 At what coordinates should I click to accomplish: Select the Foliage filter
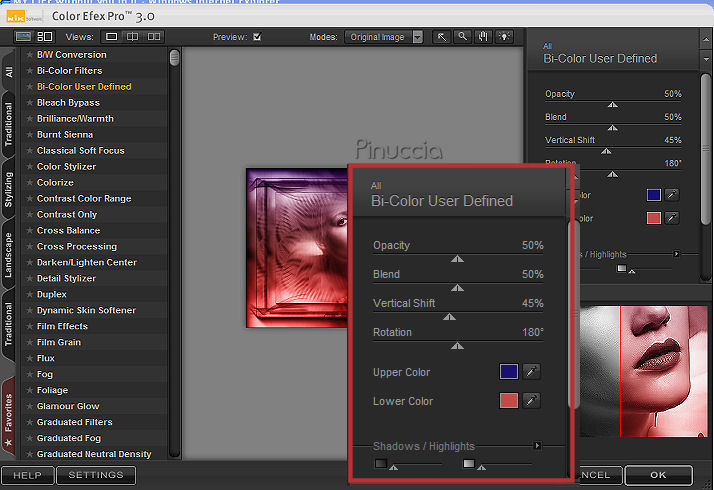pyautogui.click(x=52, y=390)
